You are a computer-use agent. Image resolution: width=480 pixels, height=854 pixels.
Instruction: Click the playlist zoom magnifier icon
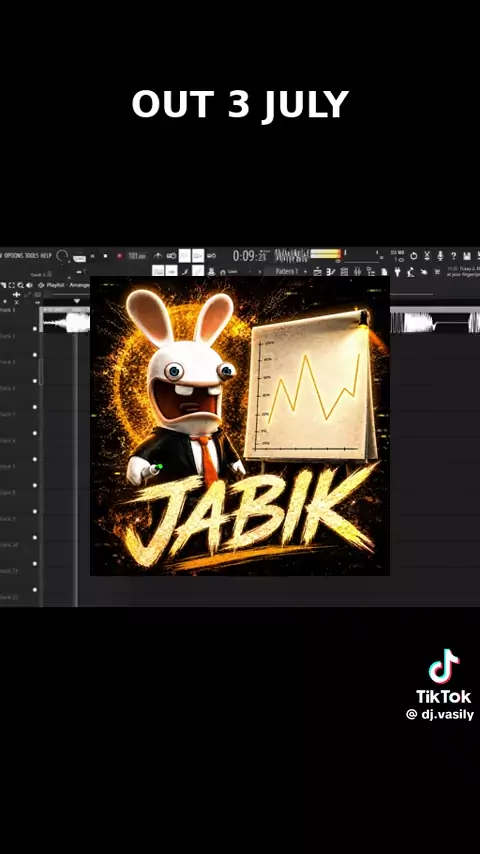(20, 285)
